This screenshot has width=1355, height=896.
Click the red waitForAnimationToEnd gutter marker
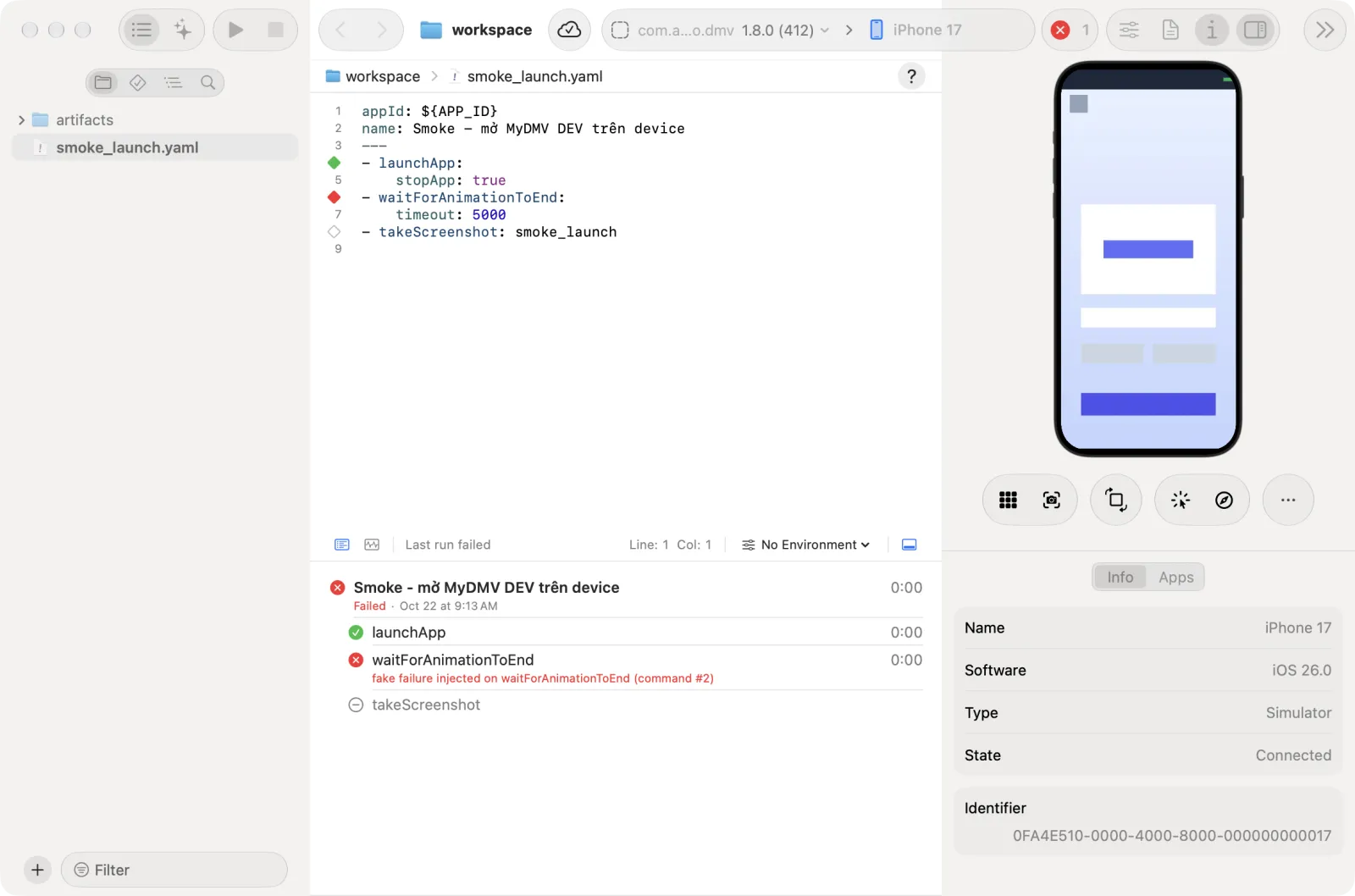(x=335, y=197)
